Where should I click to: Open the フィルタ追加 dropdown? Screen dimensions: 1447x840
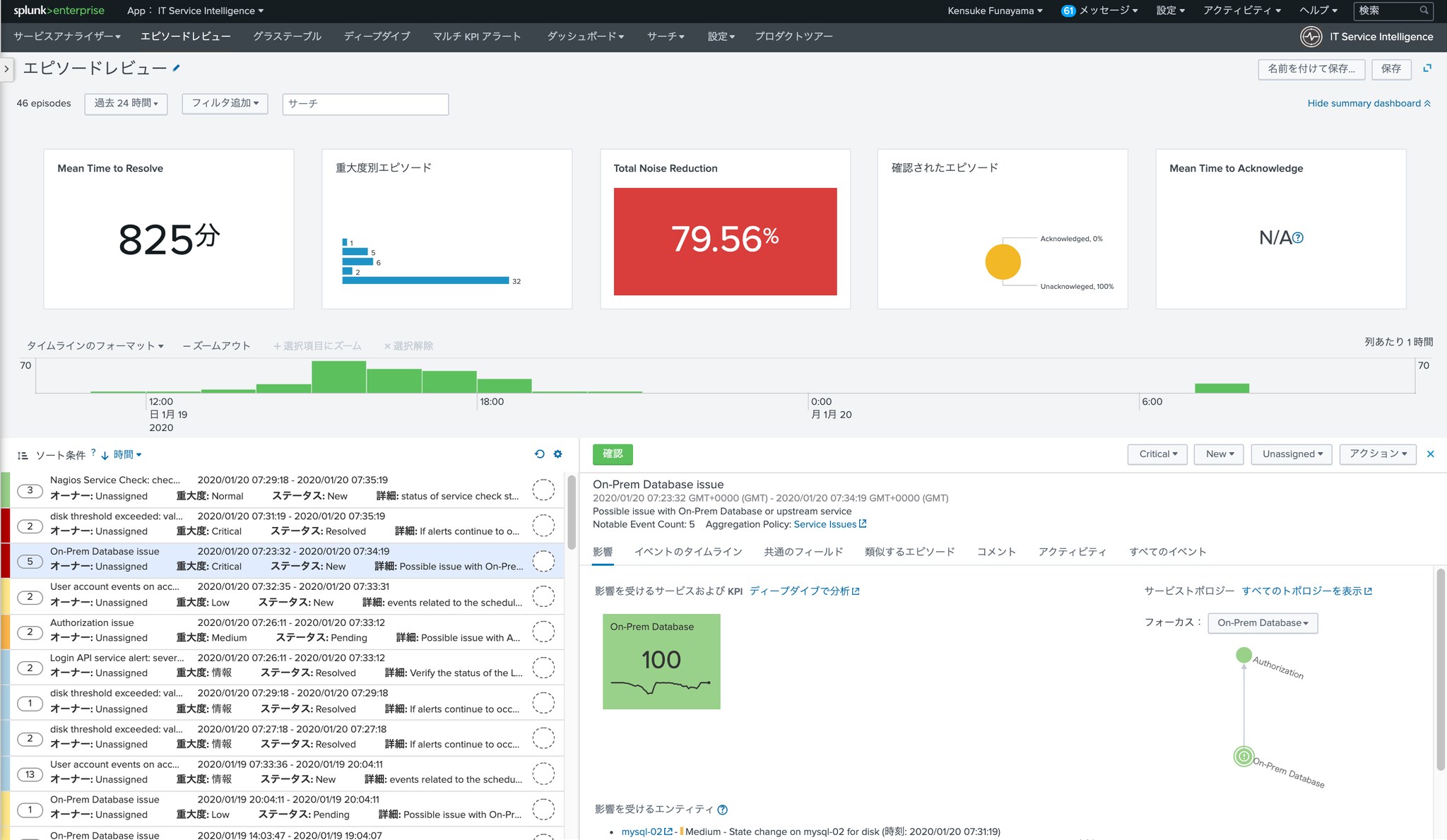[x=225, y=104]
